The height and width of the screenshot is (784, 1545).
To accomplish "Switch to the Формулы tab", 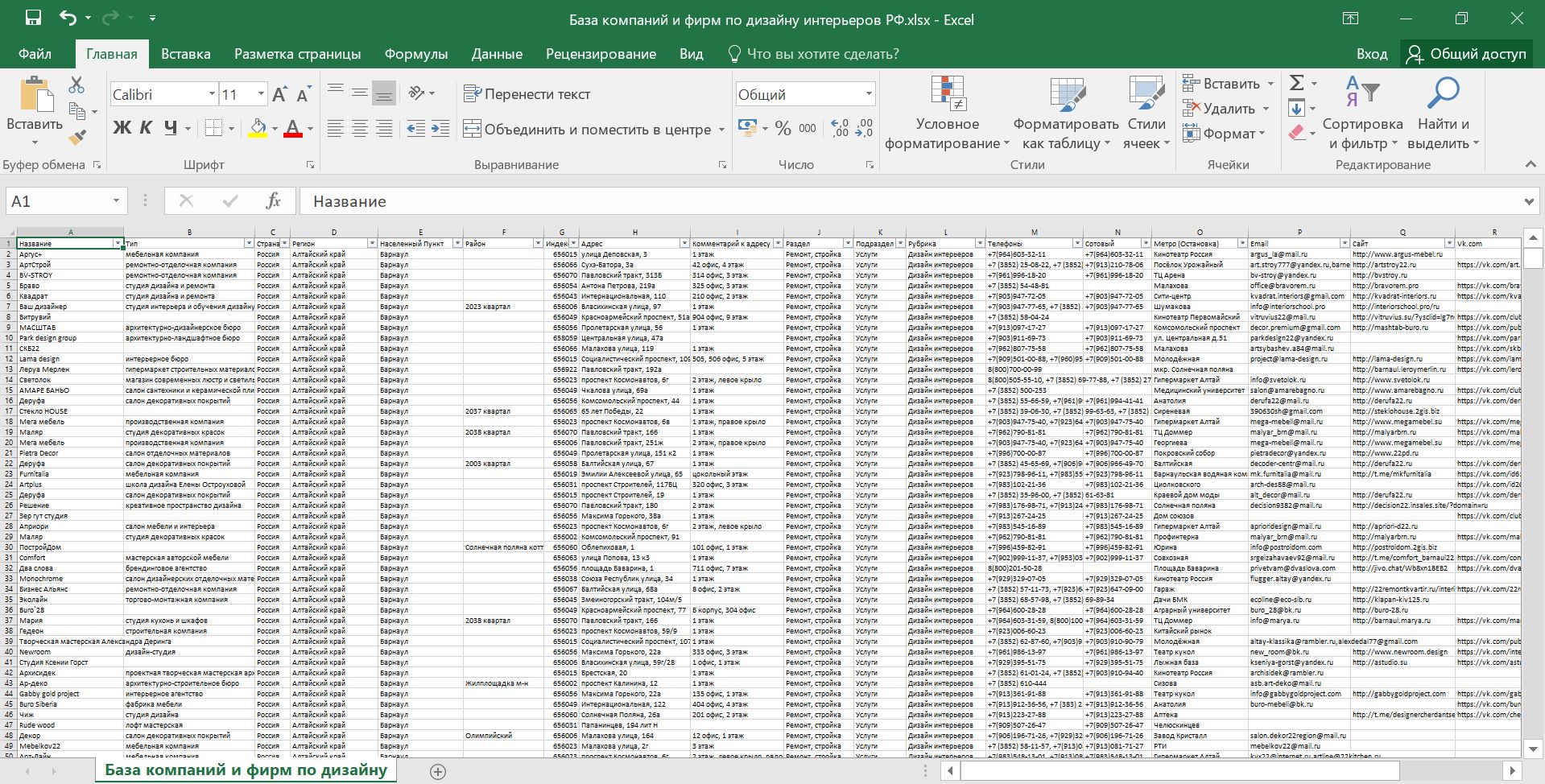I will pyautogui.click(x=415, y=54).
